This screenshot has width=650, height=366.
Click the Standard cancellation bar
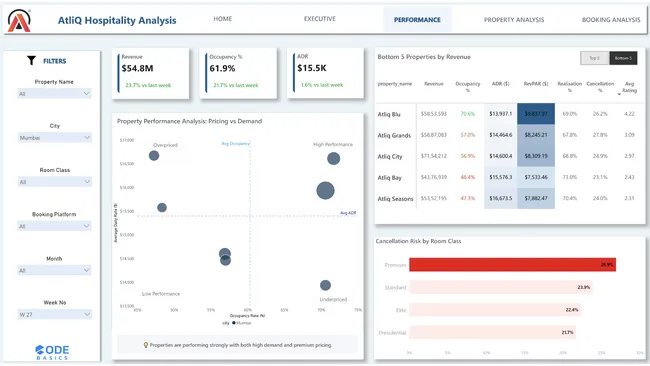(x=501, y=287)
